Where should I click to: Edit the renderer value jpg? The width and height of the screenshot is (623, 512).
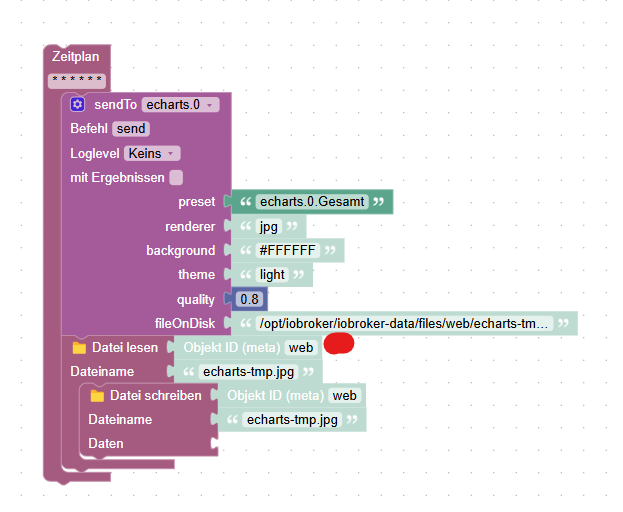[269, 226]
